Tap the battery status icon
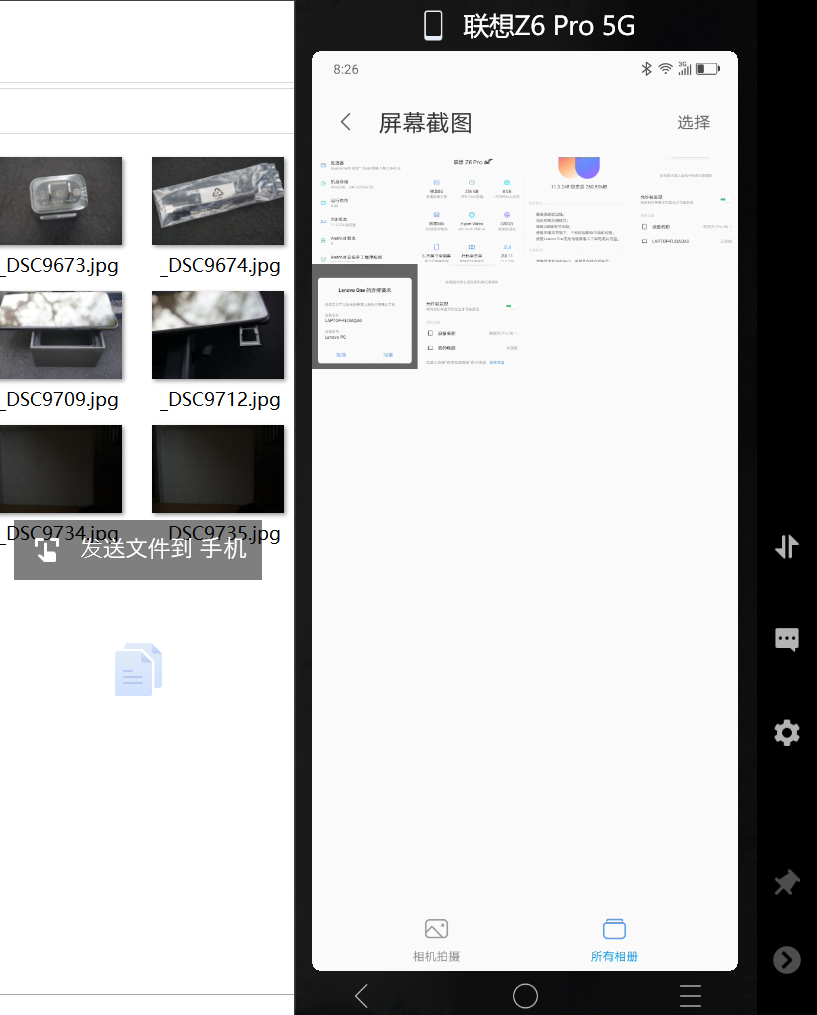 click(x=708, y=69)
